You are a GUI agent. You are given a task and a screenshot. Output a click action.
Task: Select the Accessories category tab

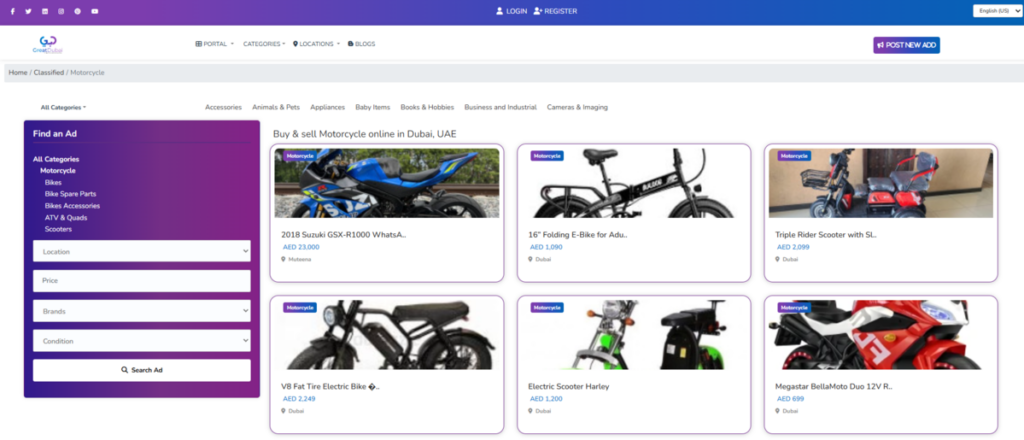tap(223, 107)
